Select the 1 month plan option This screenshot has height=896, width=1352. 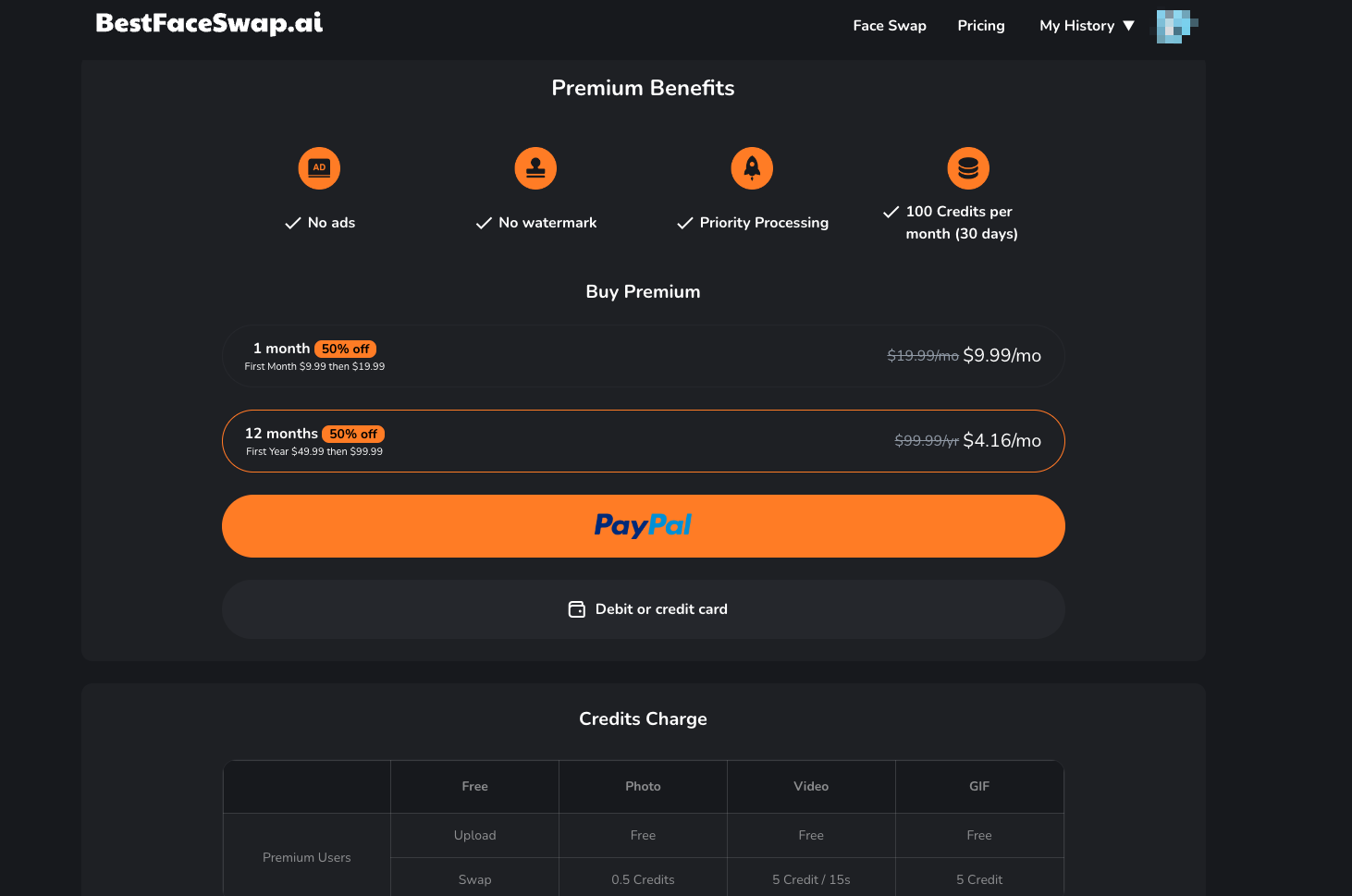click(x=643, y=356)
